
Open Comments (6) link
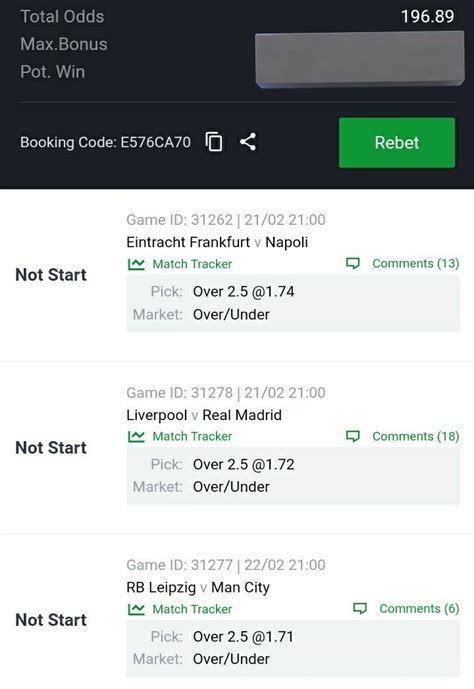tap(419, 609)
